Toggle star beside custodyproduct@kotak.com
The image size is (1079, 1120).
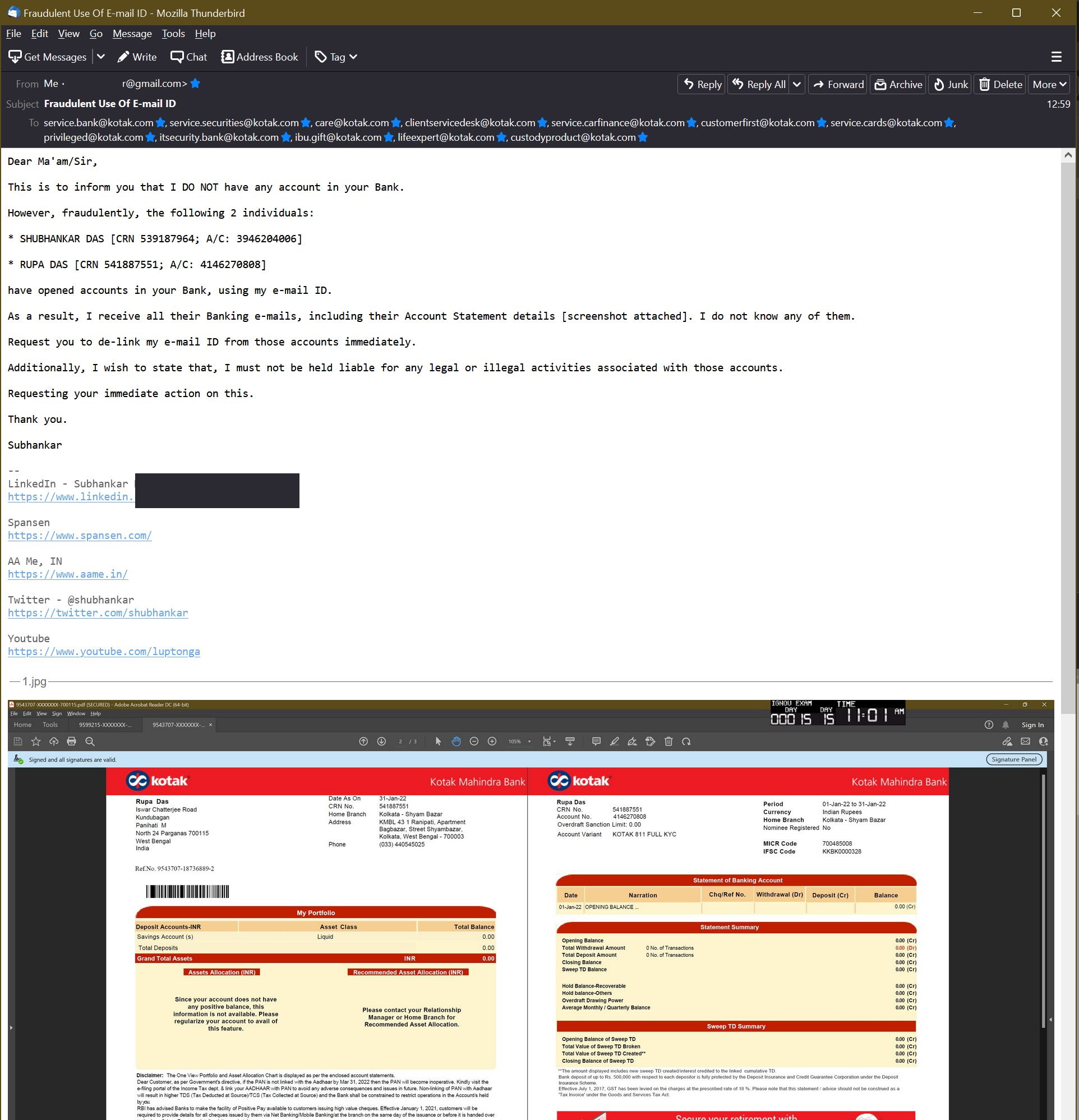click(x=643, y=138)
